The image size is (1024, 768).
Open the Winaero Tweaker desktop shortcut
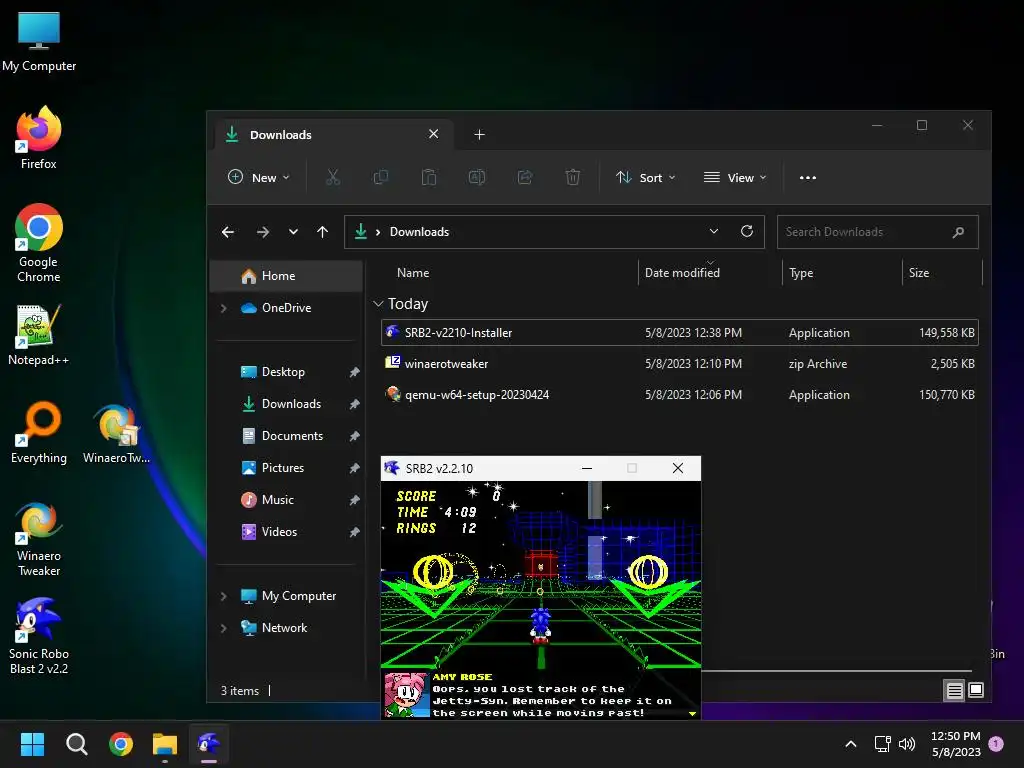pyautogui.click(x=39, y=538)
